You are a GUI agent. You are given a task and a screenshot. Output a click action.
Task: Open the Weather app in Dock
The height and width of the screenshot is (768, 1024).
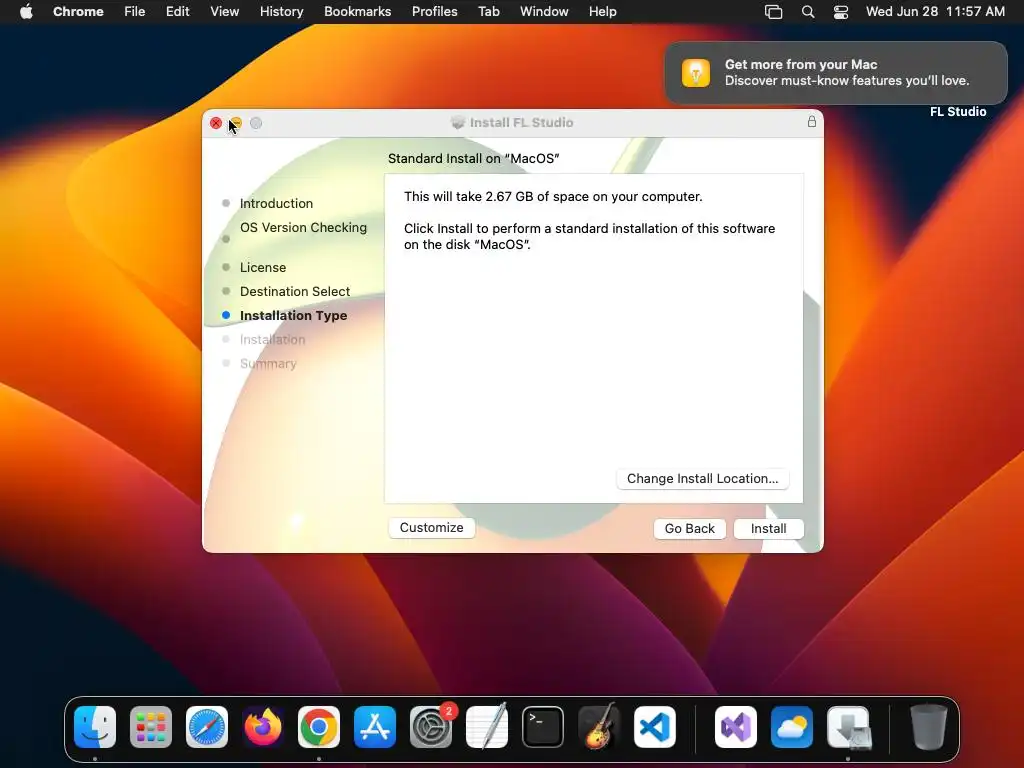792,727
